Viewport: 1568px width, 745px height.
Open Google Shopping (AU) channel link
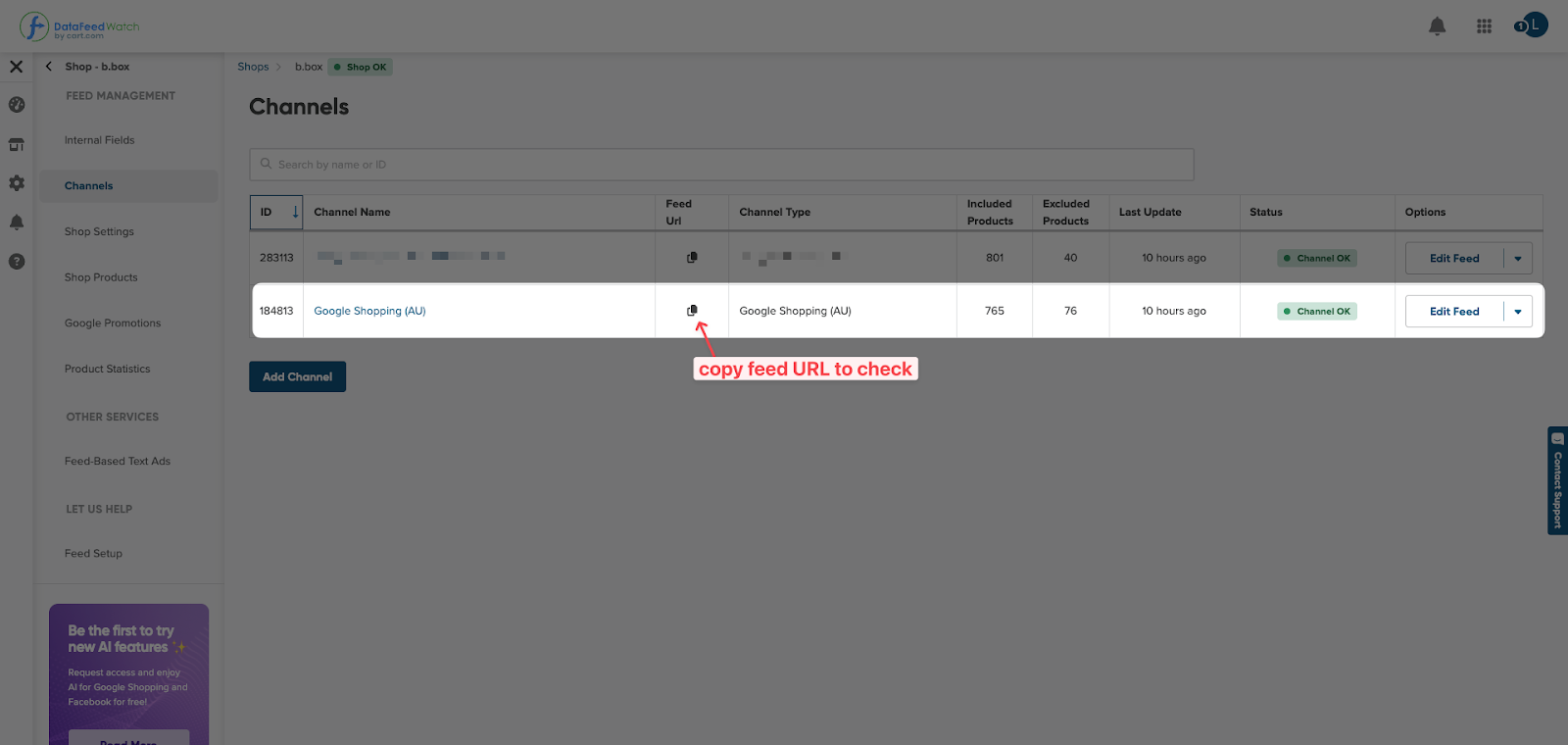[x=369, y=311]
